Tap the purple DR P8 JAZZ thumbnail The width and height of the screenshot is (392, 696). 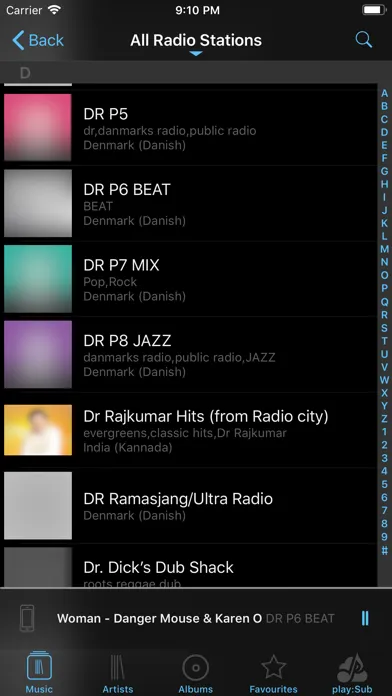tap(38, 354)
